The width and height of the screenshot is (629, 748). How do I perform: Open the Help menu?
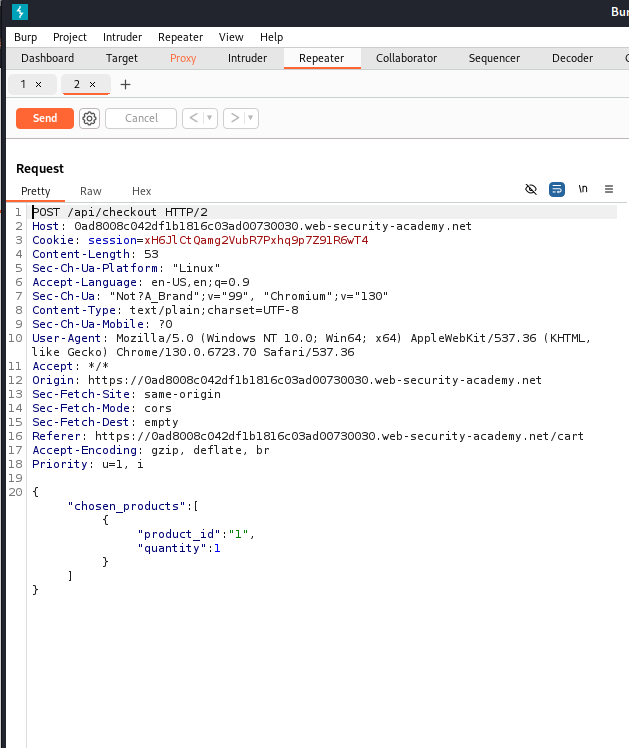coord(272,37)
